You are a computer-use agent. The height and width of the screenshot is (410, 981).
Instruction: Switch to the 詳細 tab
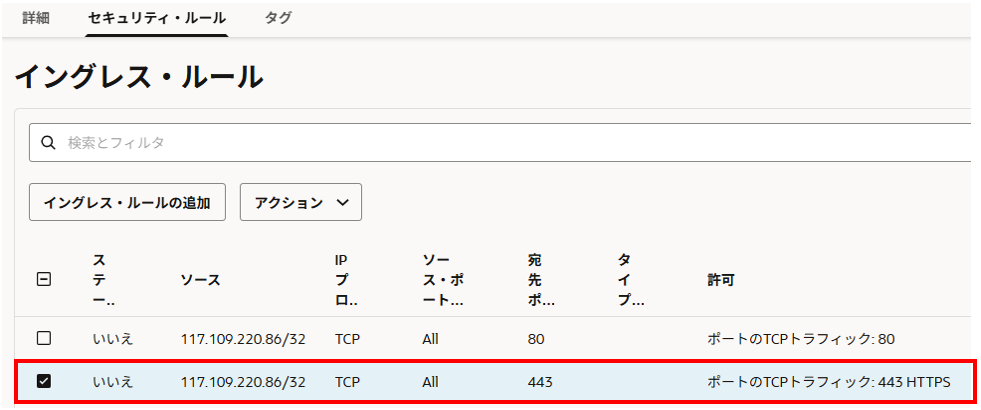pos(36,18)
